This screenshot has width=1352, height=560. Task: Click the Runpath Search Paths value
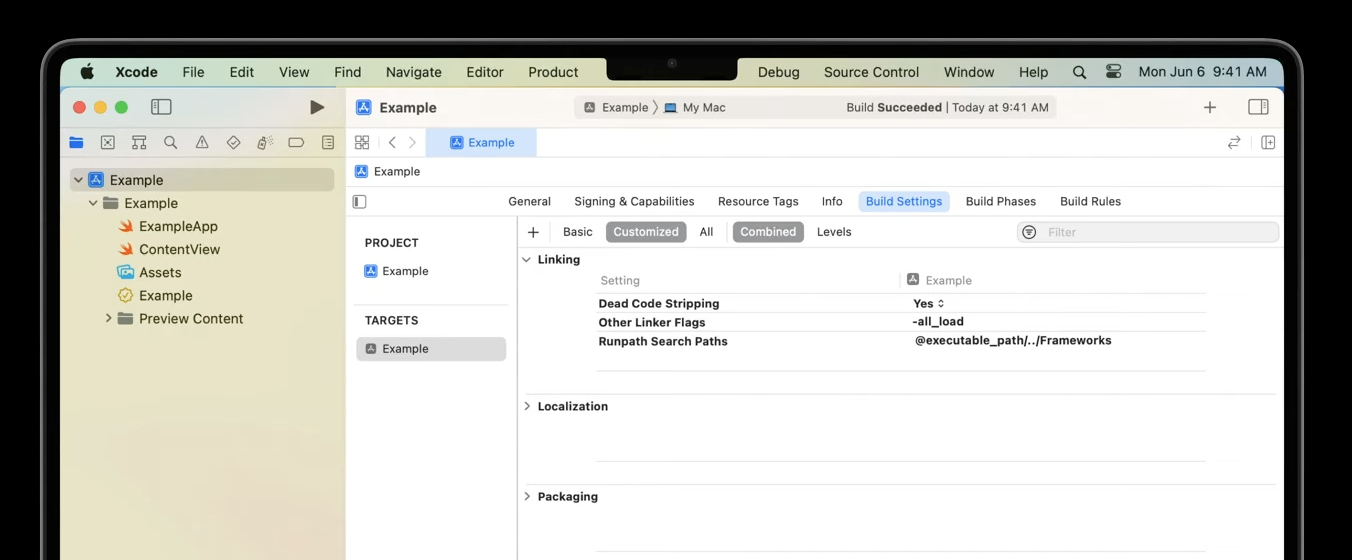(1013, 341)
